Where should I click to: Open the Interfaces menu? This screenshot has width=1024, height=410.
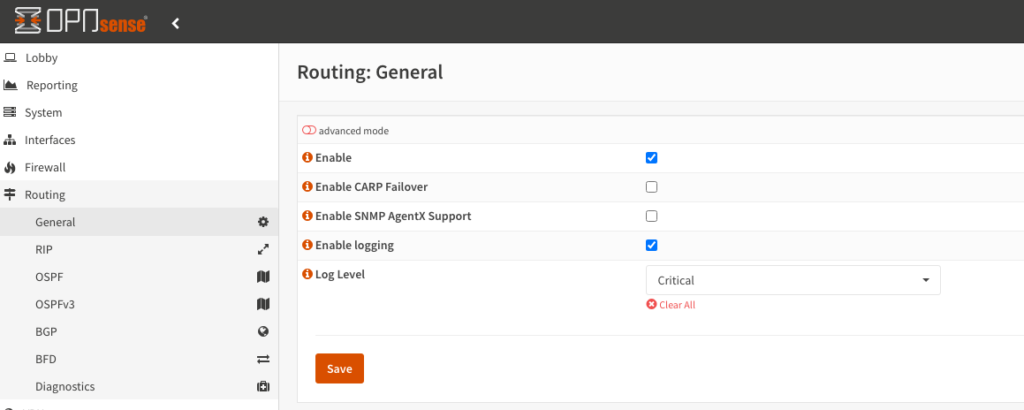pyautogui.click(x=50, y=140)
